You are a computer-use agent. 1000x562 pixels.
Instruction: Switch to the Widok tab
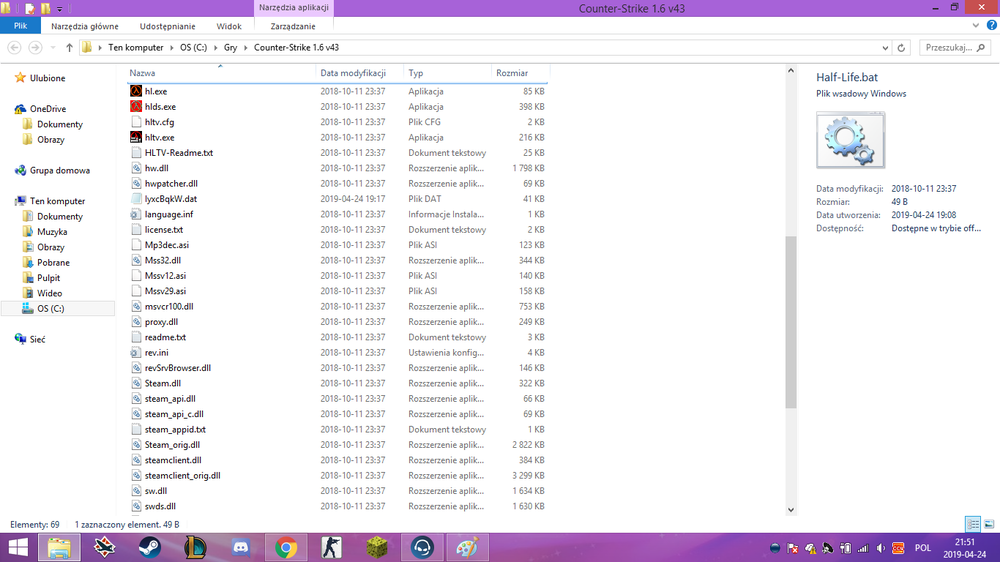(229, 26)
